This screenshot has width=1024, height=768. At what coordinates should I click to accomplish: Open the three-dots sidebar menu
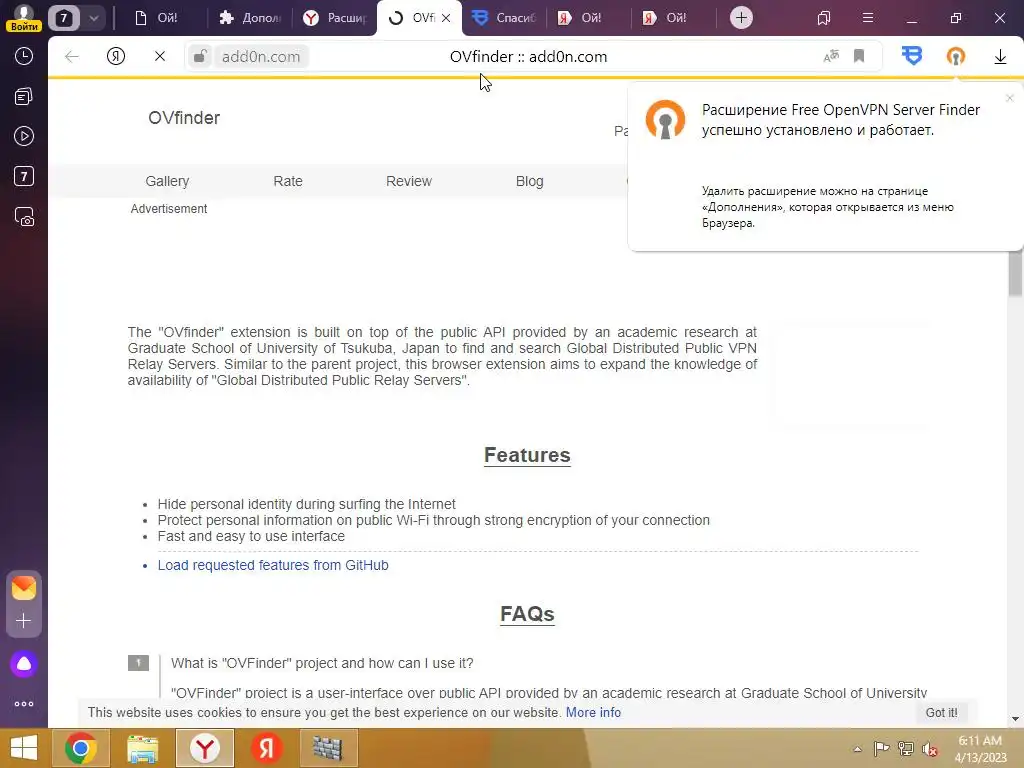pyautogui.click(x=24, y=704)
